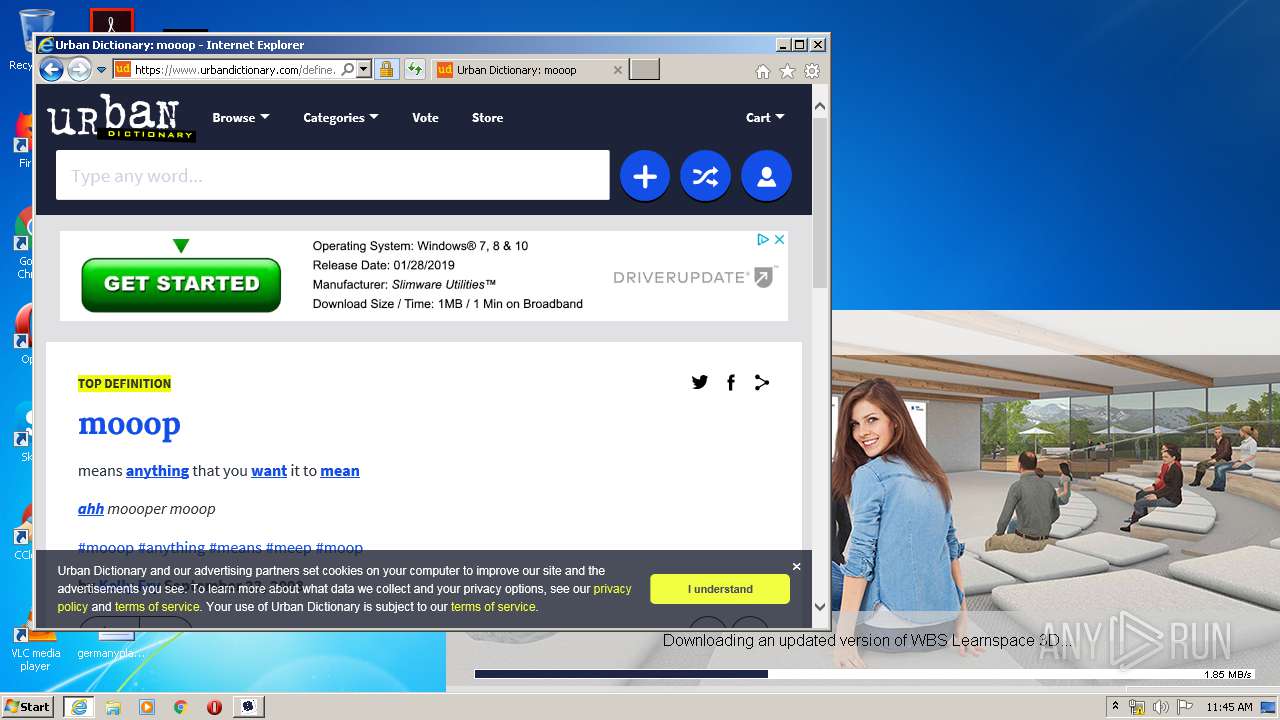
Task: Click the security lock icon in address bar
Action: pos(386,70)
